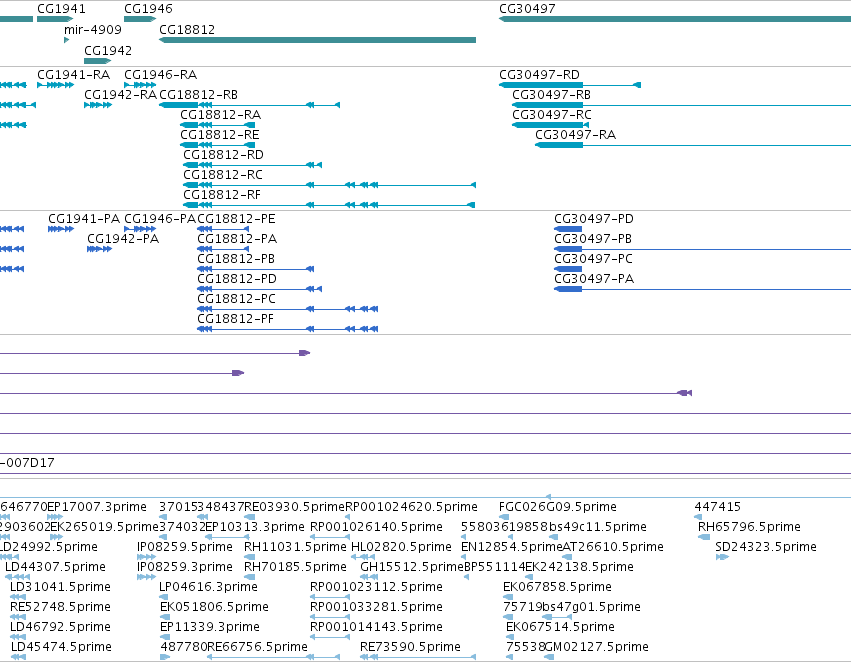Click transcript CG30497-RB label

(x=551, y=94)
